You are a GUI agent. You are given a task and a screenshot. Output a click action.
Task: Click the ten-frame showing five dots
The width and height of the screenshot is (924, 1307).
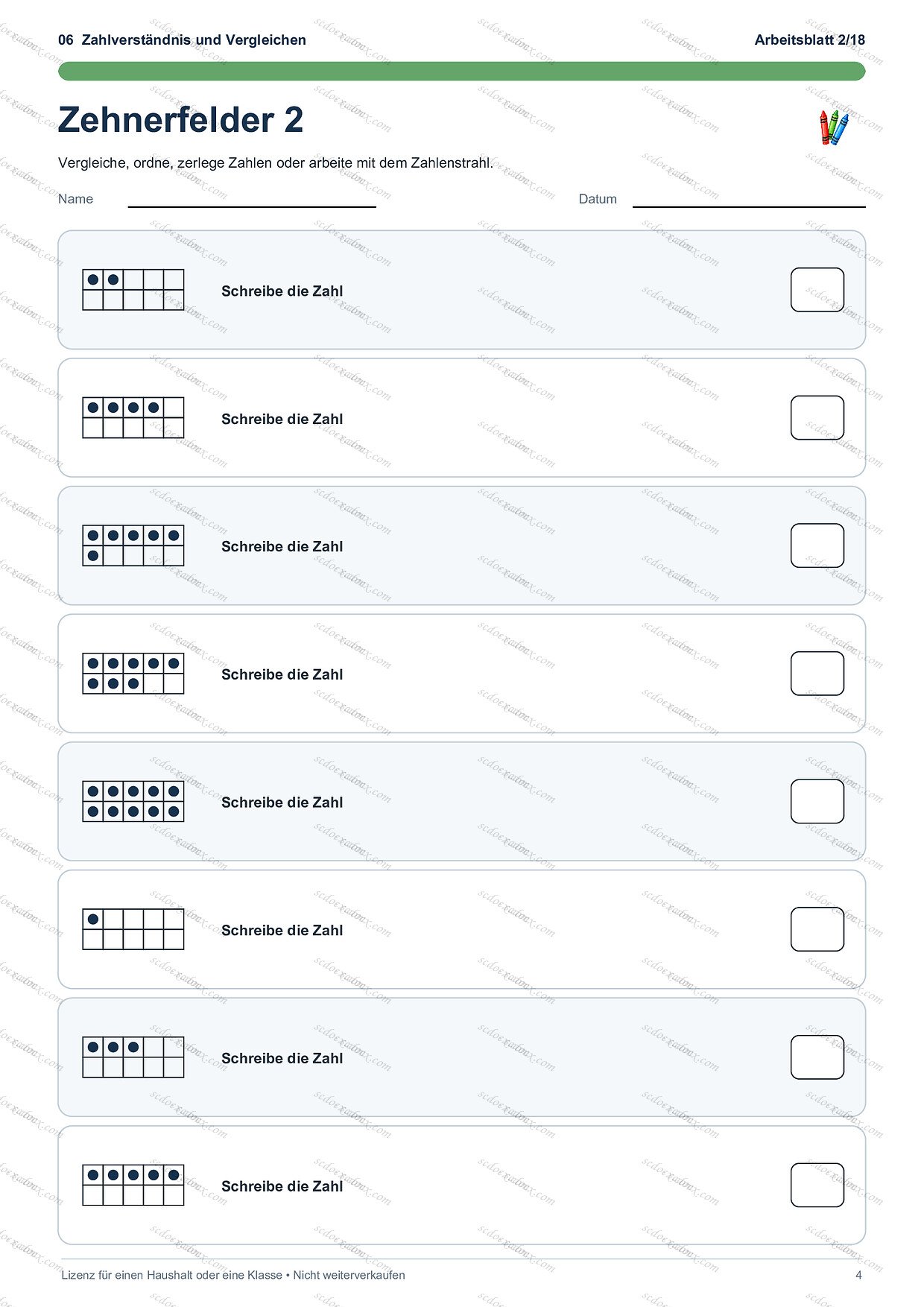(133, 1185)
